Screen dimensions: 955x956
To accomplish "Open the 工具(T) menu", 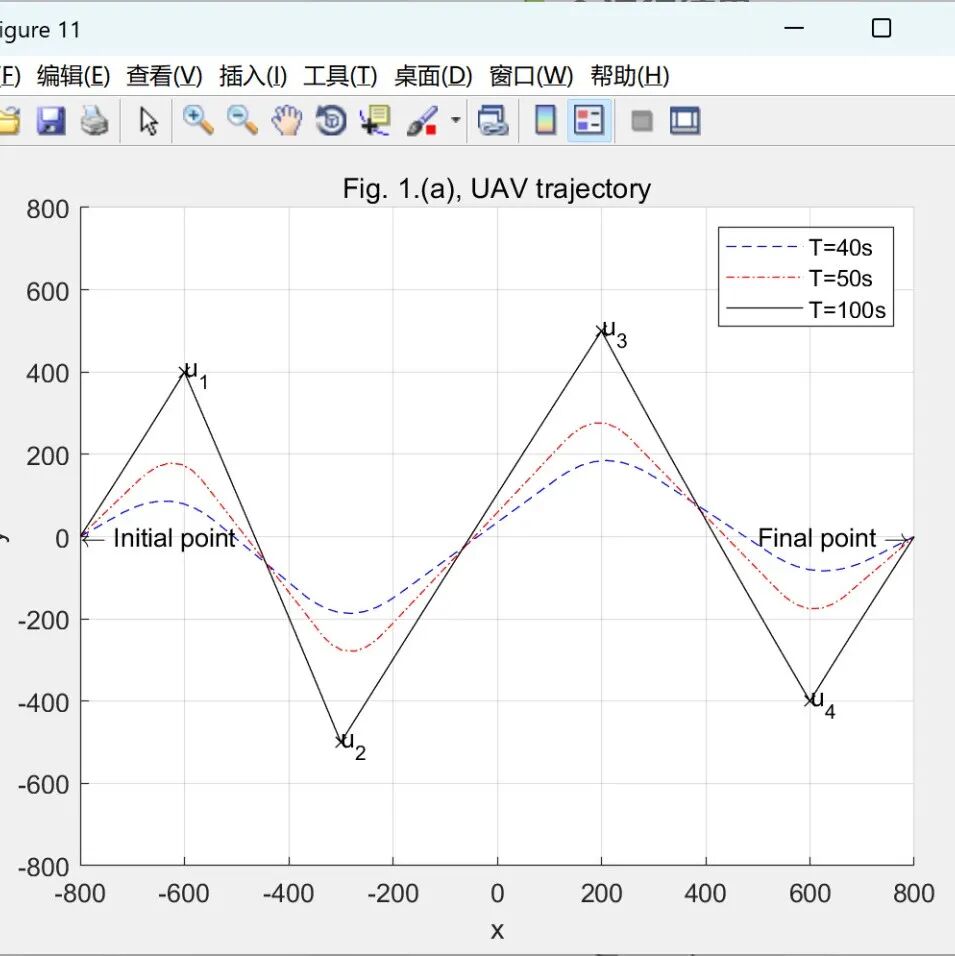I will click(340, 76).
